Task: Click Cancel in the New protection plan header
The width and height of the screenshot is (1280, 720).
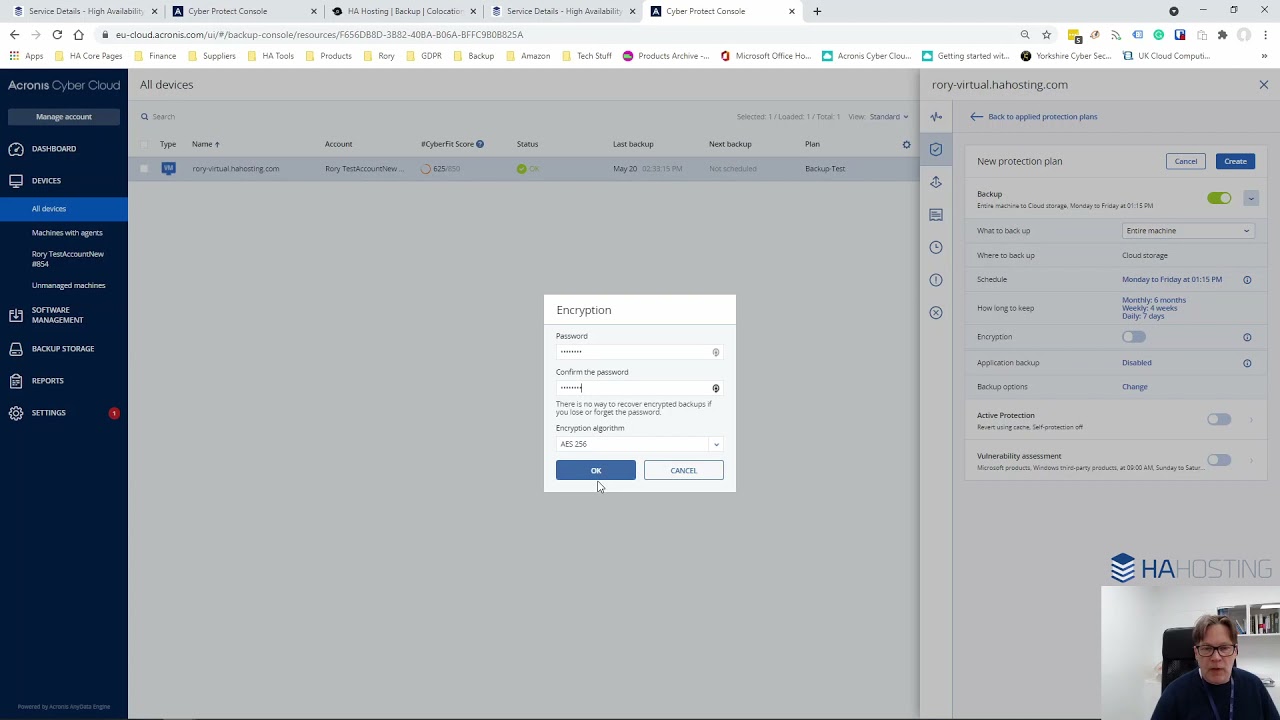Action: (1185, 161)
